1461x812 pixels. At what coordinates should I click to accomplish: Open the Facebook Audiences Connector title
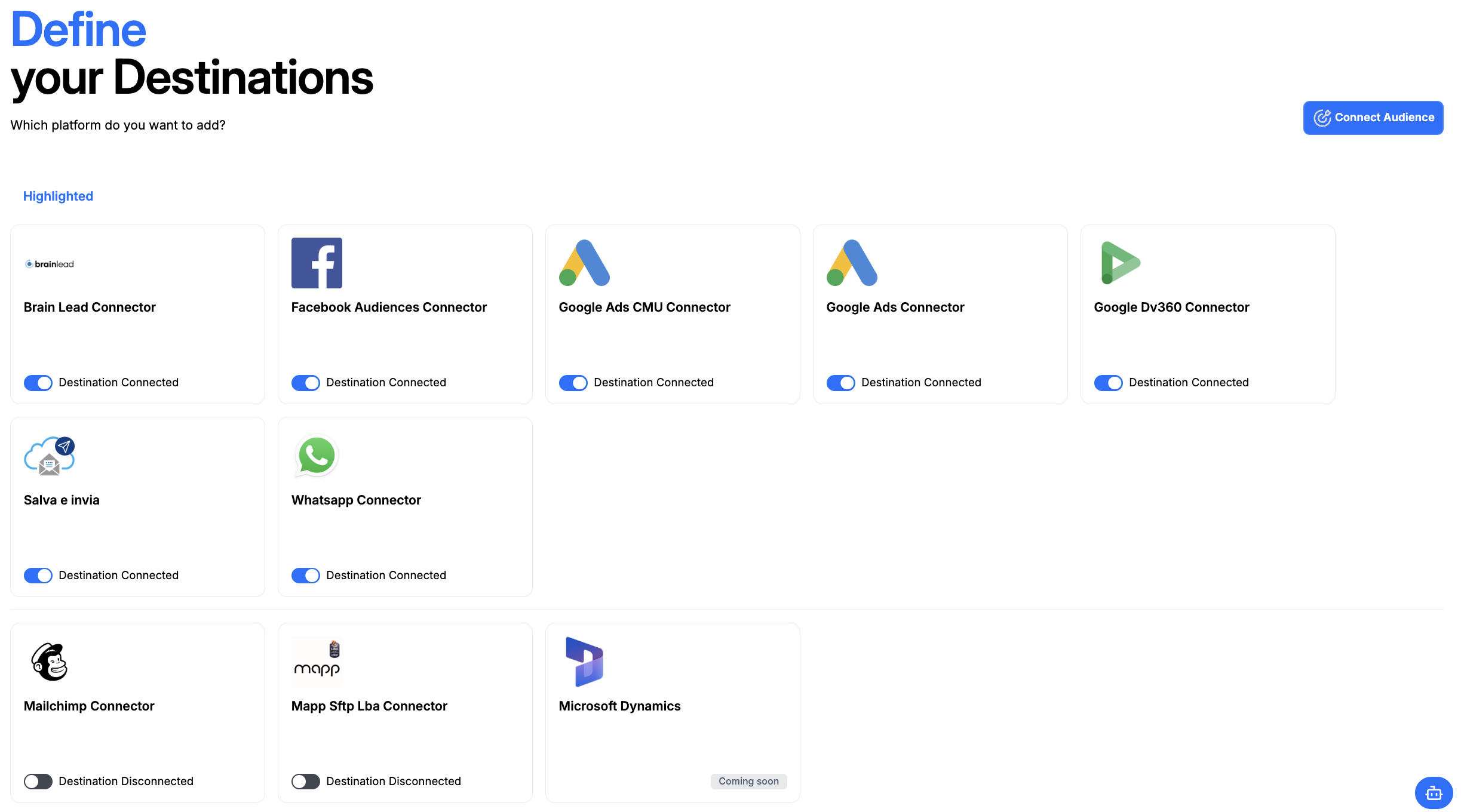click(389, 307)
